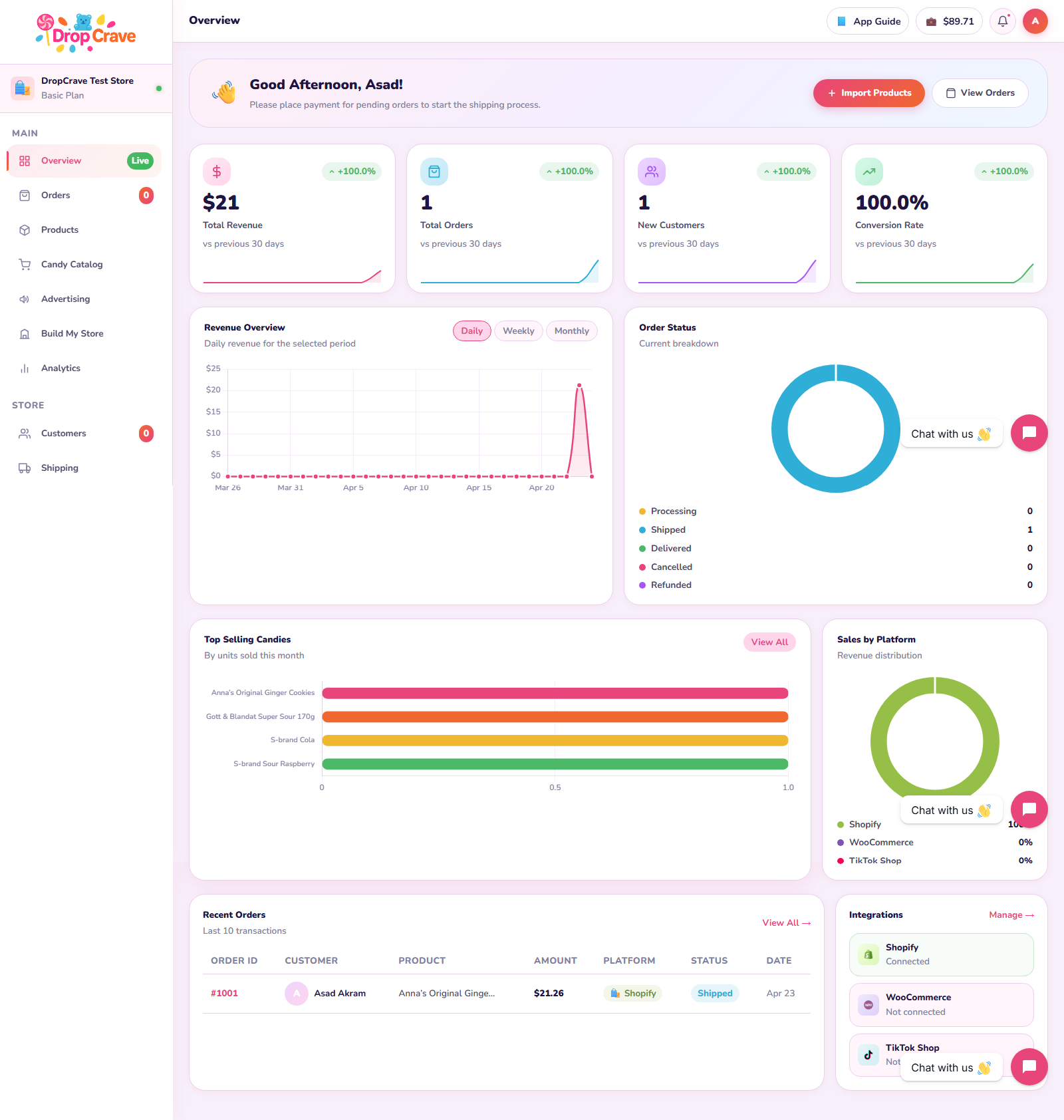Image resolution: width=1064 pixels, height=1120 pixels.
Task: Go to Orders in the sidebar
Action: pos(84,196)
